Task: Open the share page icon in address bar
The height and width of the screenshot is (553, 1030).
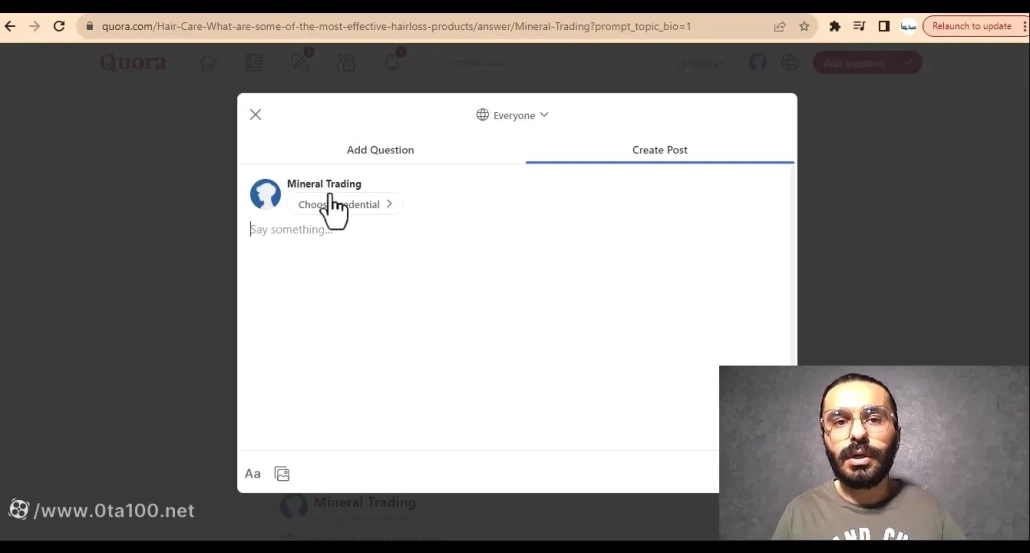Action: (x=780, y=26)
